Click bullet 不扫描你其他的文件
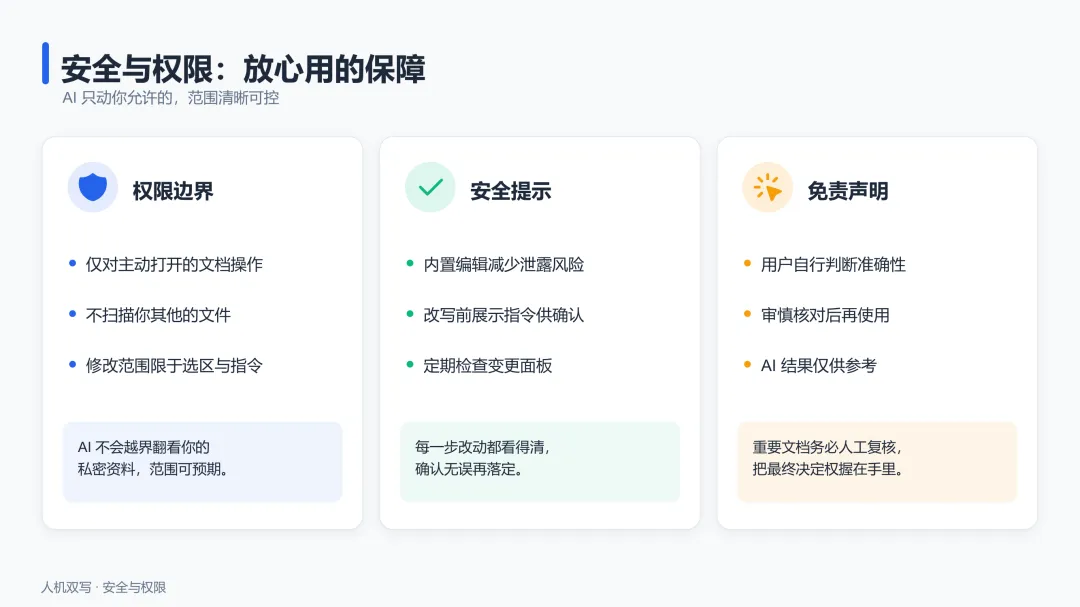 coord(158,315)
